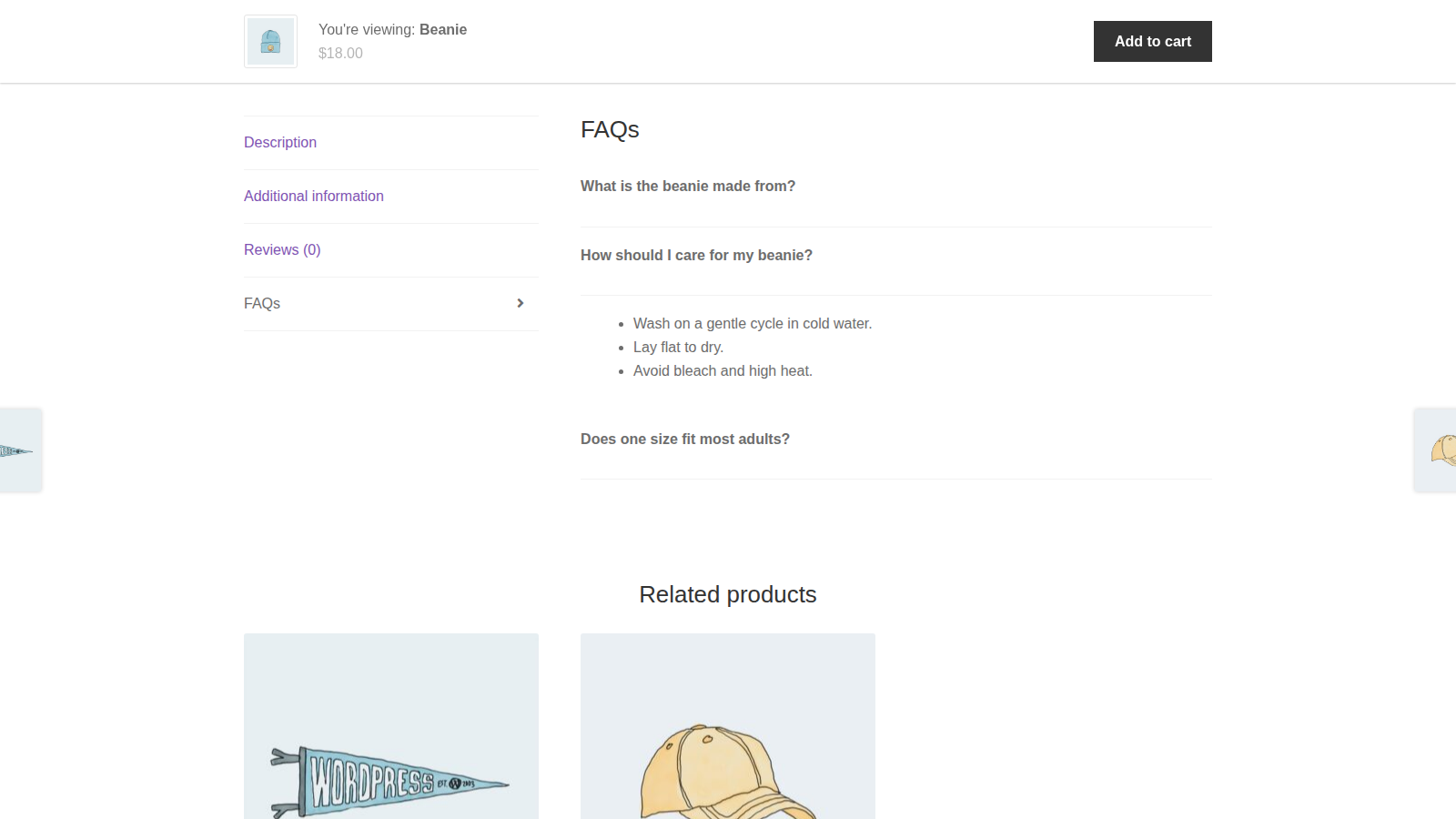Click 'Avoid bleach and high heat.' text
This screenshot has width=1456, height=819.
coord(723,370)
